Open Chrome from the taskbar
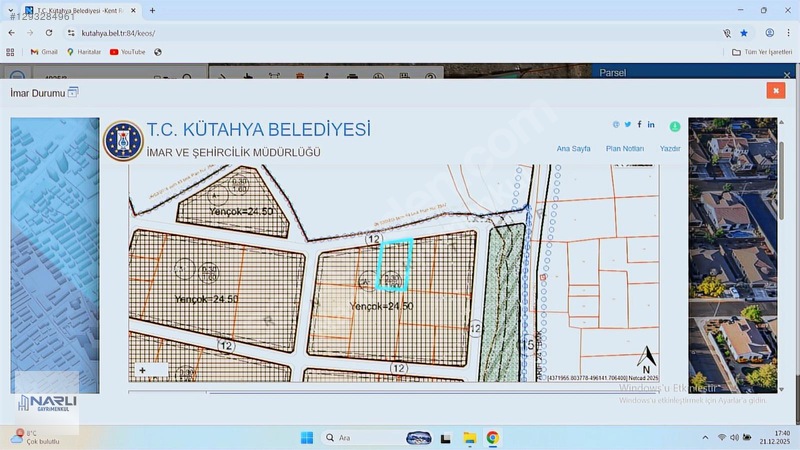Image resolution: width=800 pixels, height=450 pixels. point(492,438)
